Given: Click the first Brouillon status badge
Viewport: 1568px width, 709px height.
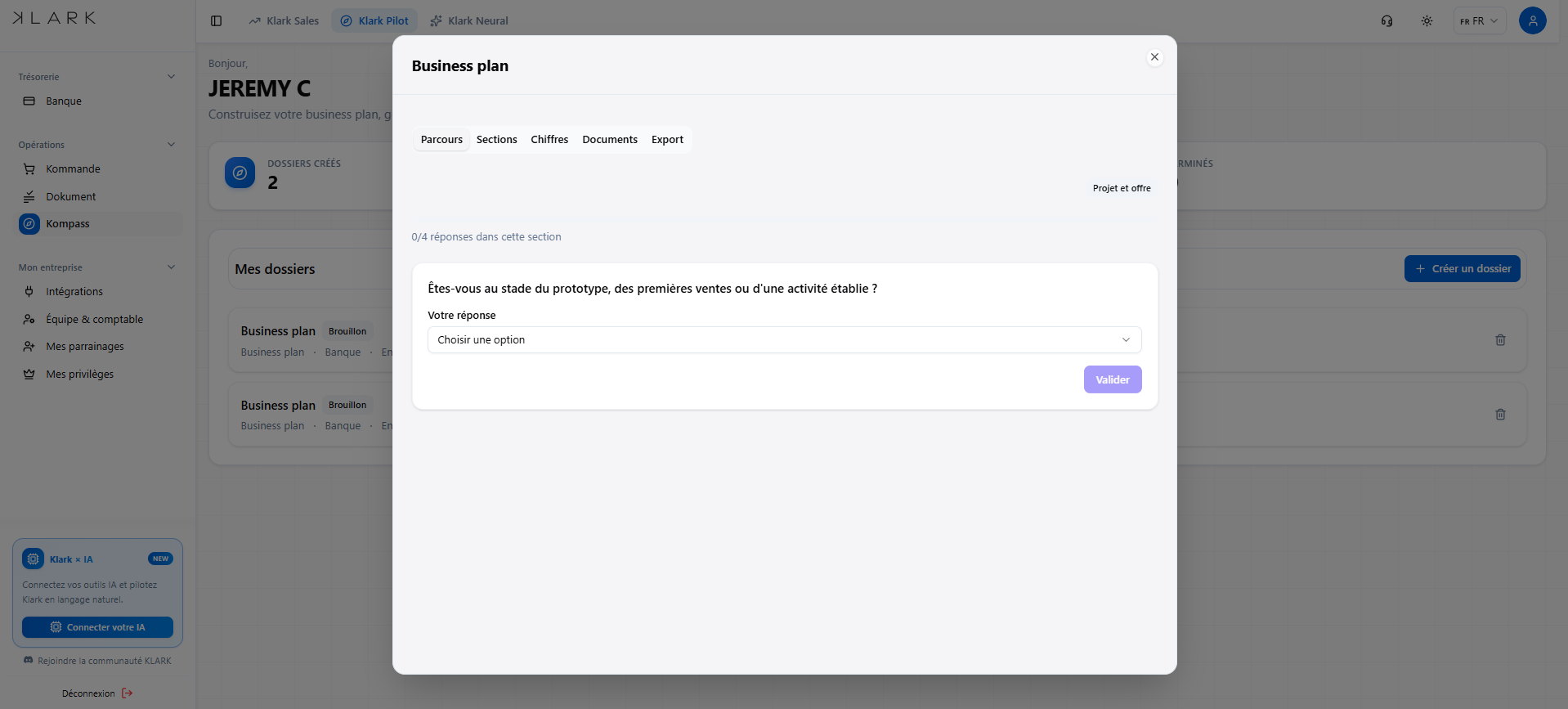Looking at the screenshot, I should coord(347,332).
